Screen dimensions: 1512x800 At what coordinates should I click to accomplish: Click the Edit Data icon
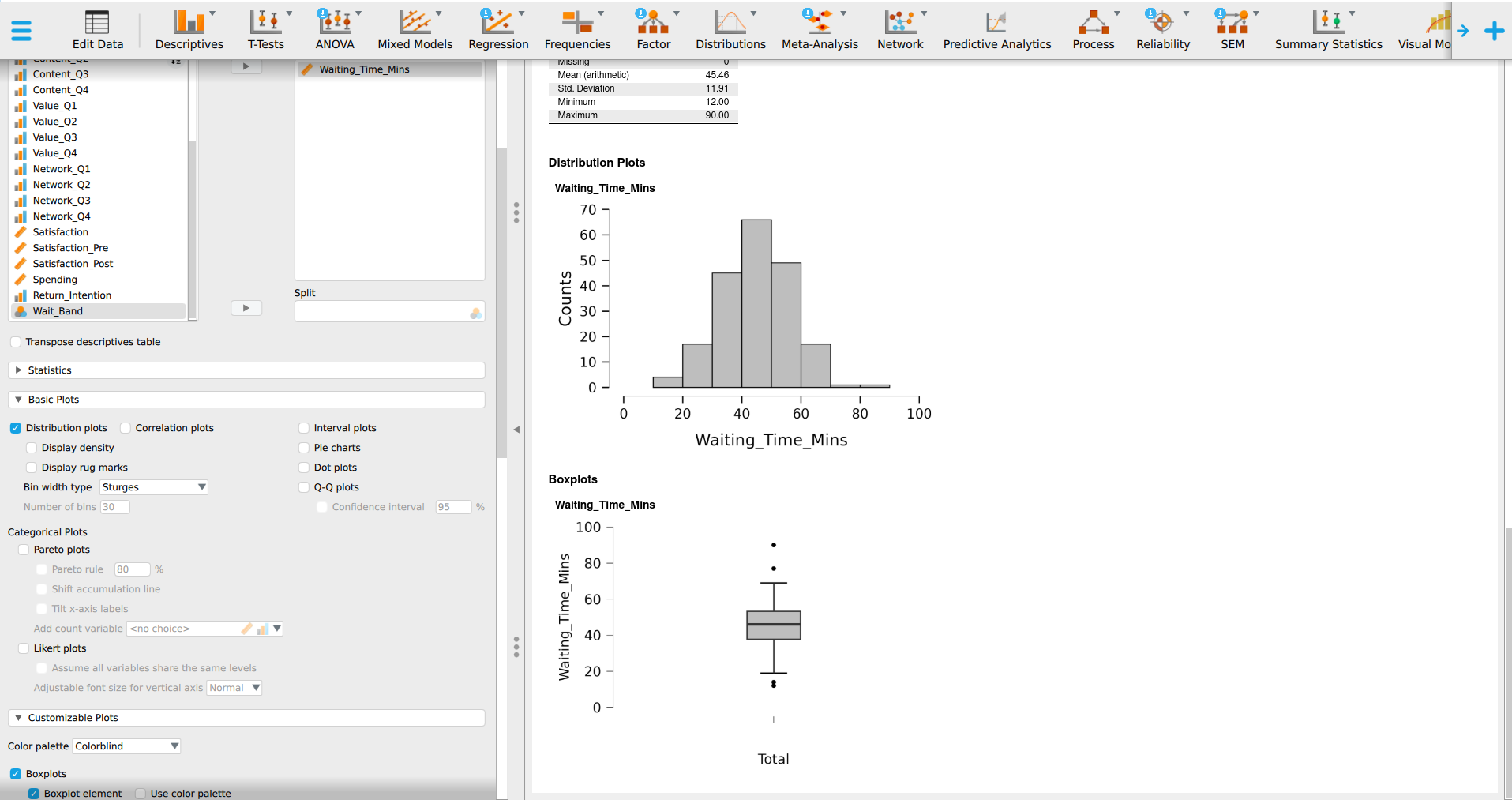pyautogui.click(x=98, y=30)
